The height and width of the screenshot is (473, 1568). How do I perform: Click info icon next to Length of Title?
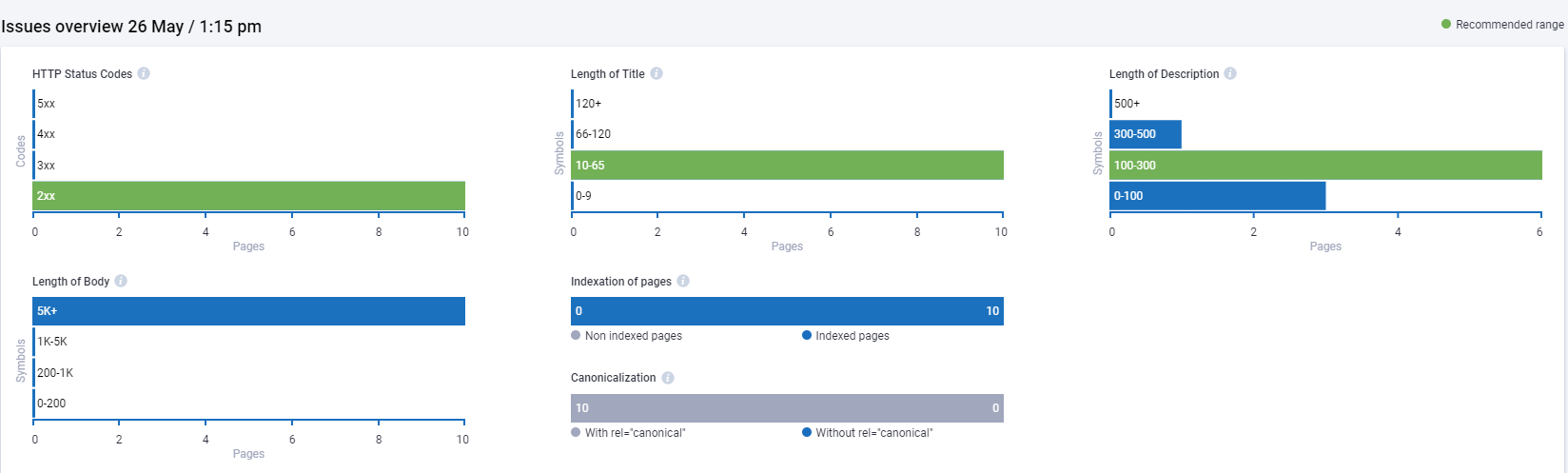[657, 73]
